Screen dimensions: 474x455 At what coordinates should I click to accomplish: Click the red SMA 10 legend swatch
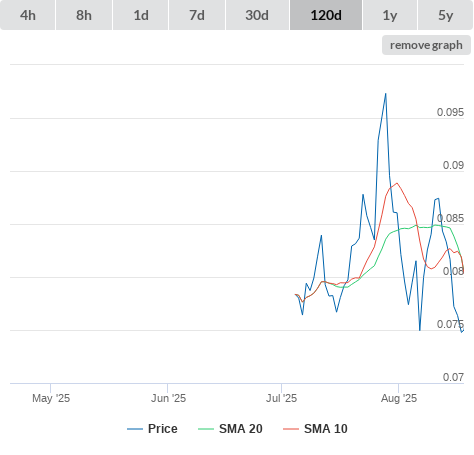coord(291,429)
